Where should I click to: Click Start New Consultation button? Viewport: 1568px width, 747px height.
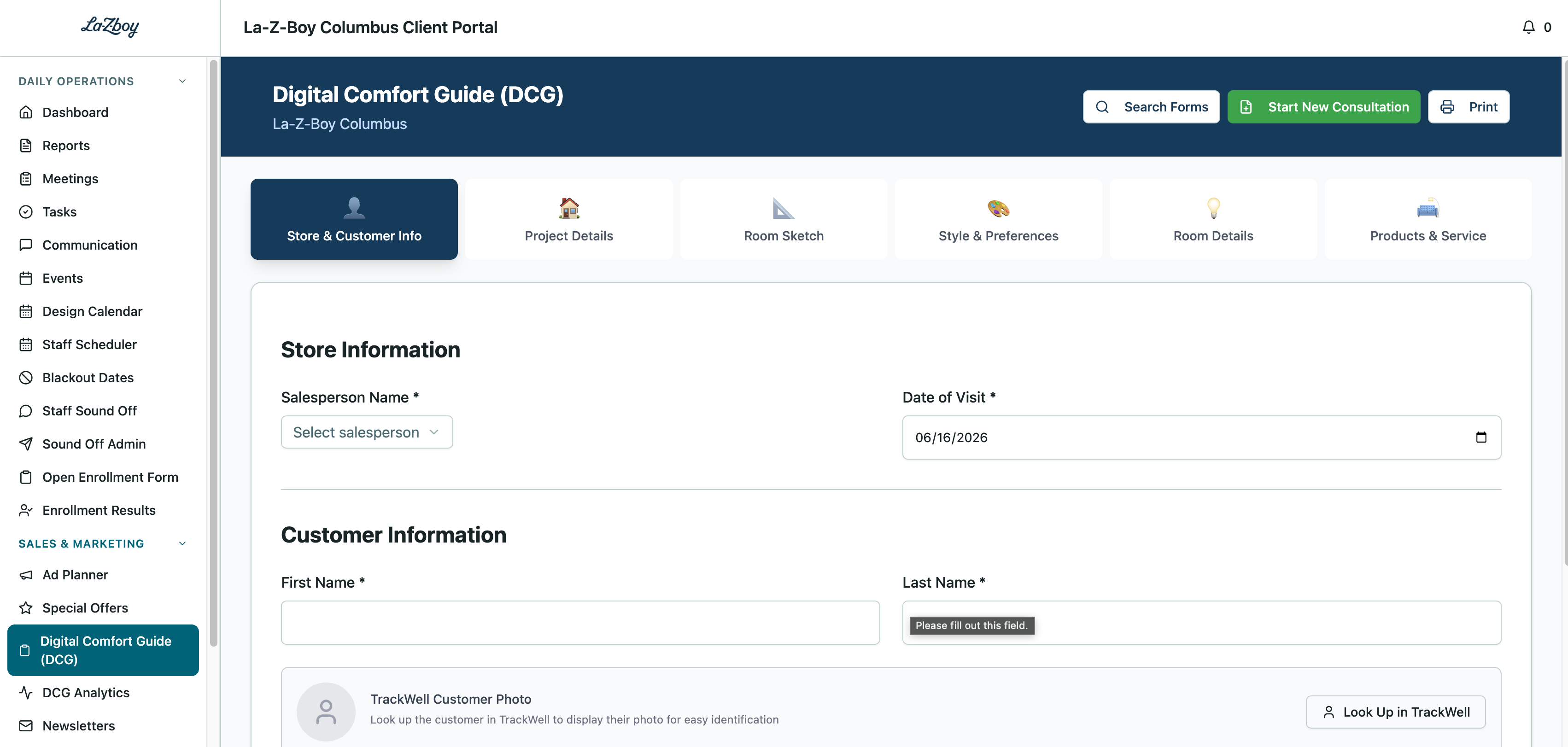coord(1323,107)
